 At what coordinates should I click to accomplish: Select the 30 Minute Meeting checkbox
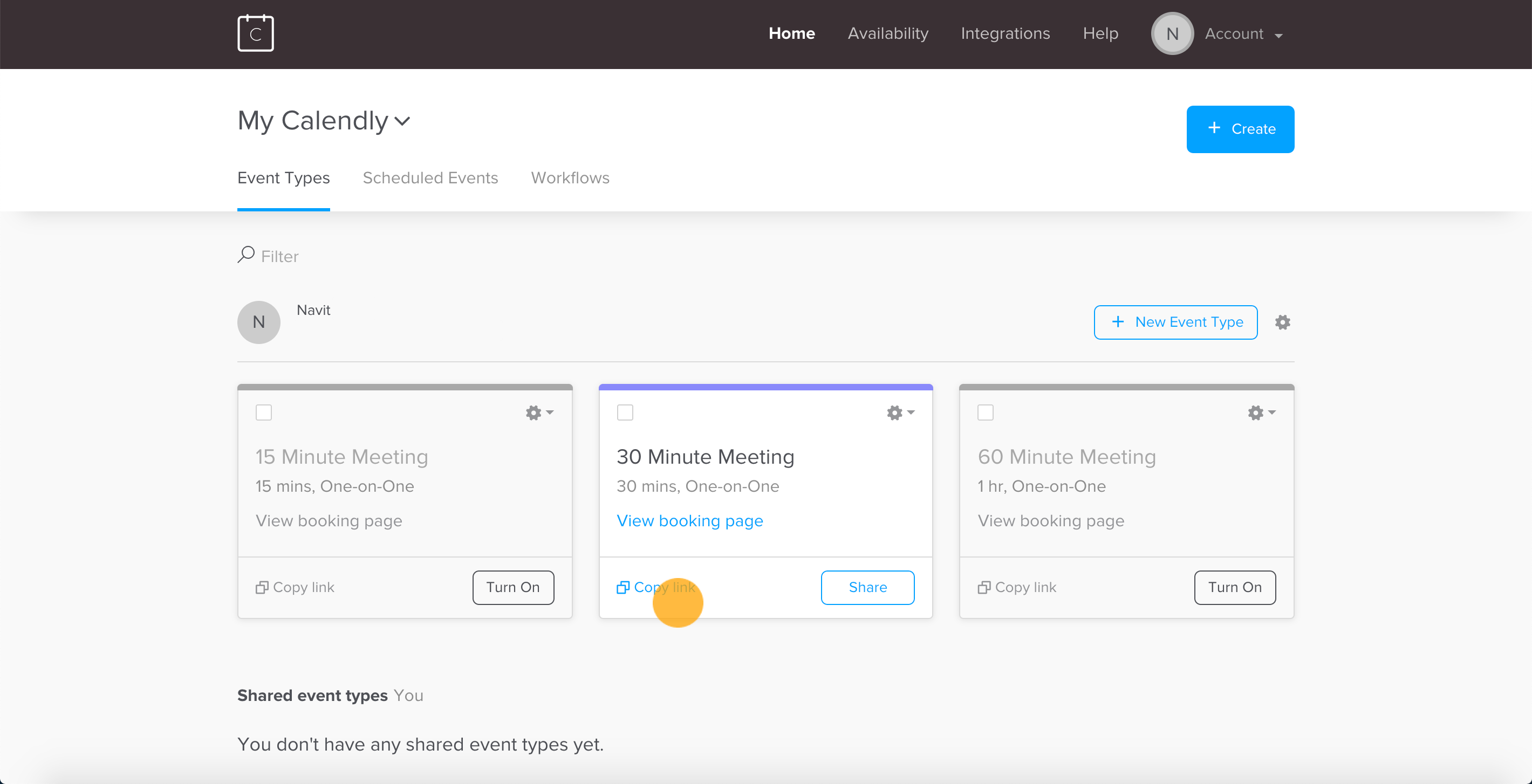[x=625, y=412]
